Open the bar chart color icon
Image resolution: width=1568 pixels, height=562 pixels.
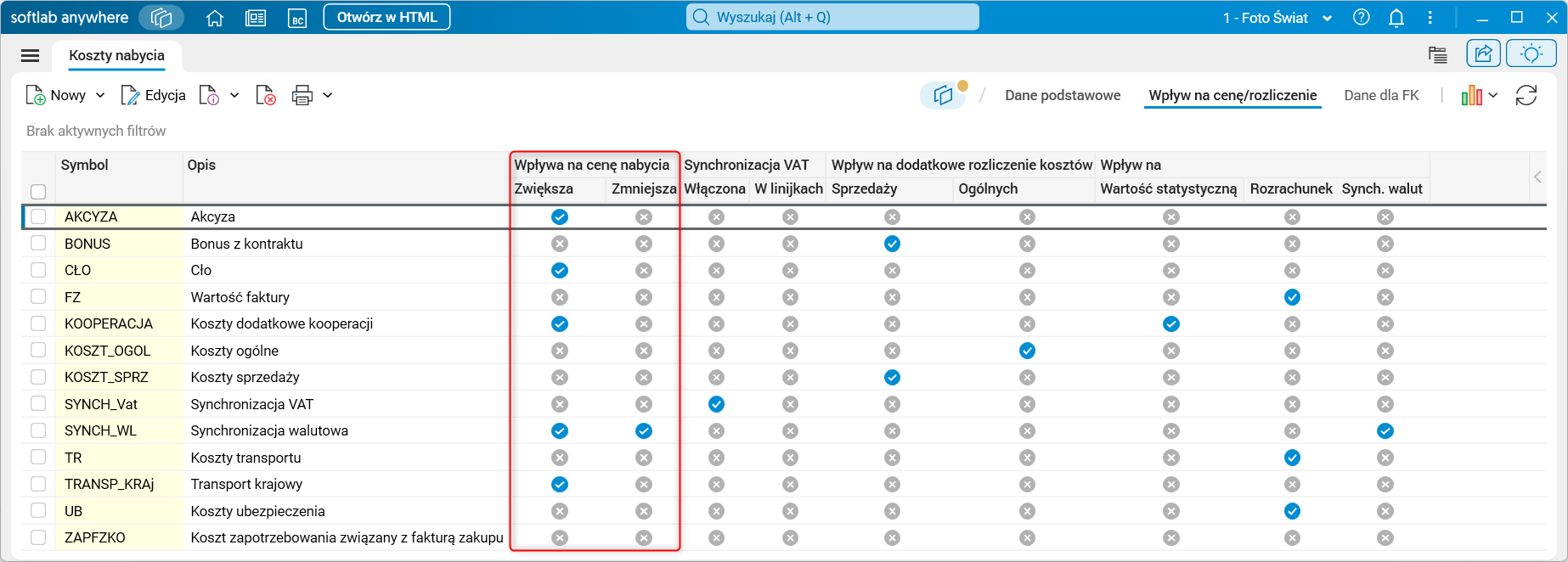(x=1471, y=95)
